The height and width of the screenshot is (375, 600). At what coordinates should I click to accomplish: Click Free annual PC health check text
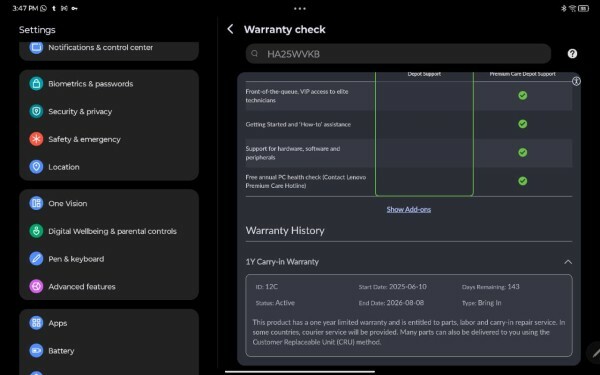click(x=306, y=181)
